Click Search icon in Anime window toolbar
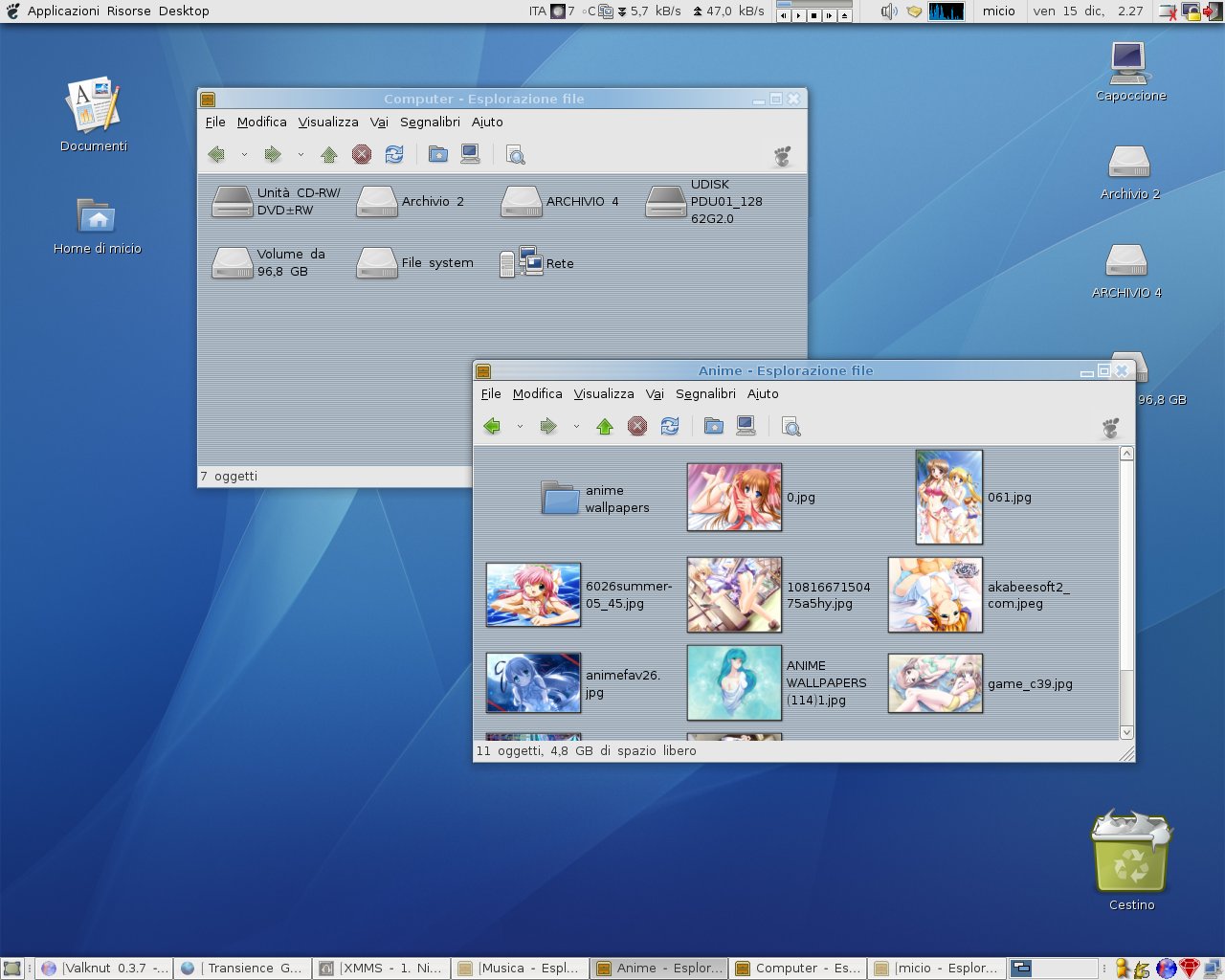 (791, 427)
